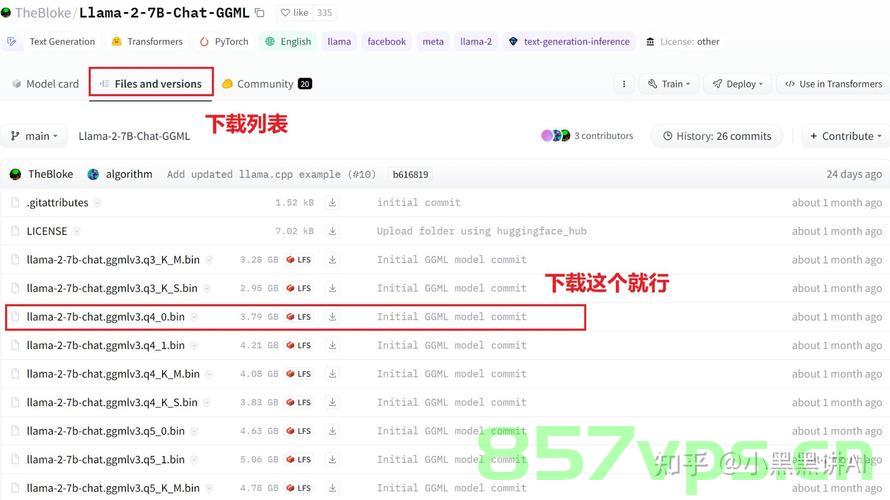Open llama-2-7b-chat.ggmlv3.q5_1.bin file
The width and height of the screenshot is (890, 500).
[x=106, y=459]
